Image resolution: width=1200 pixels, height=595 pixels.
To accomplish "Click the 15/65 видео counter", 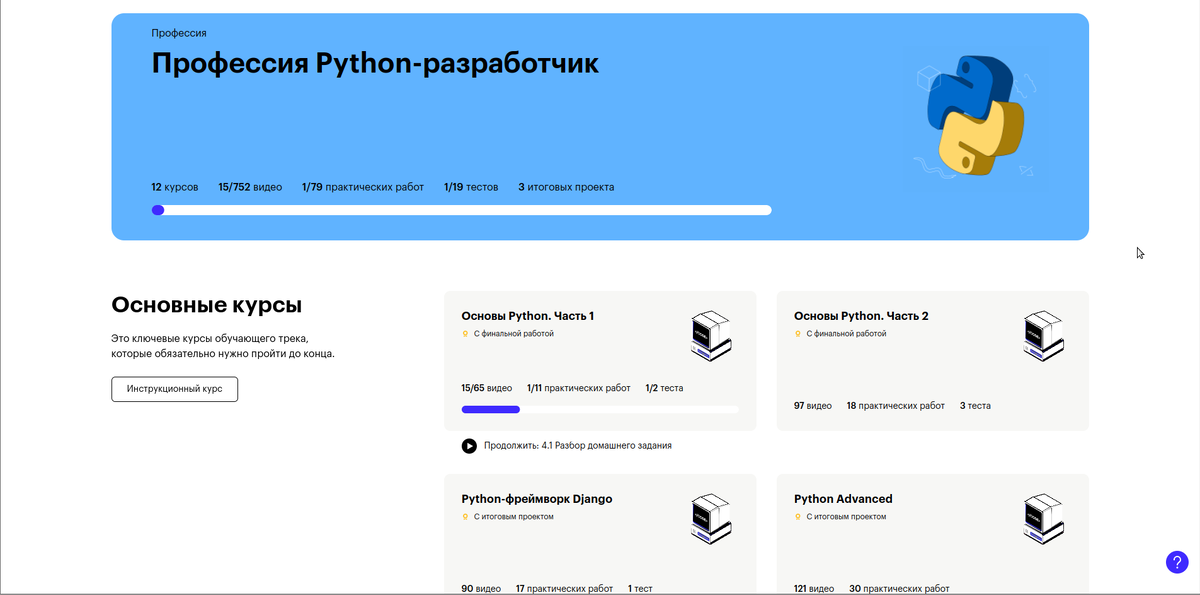I will 486,388.
